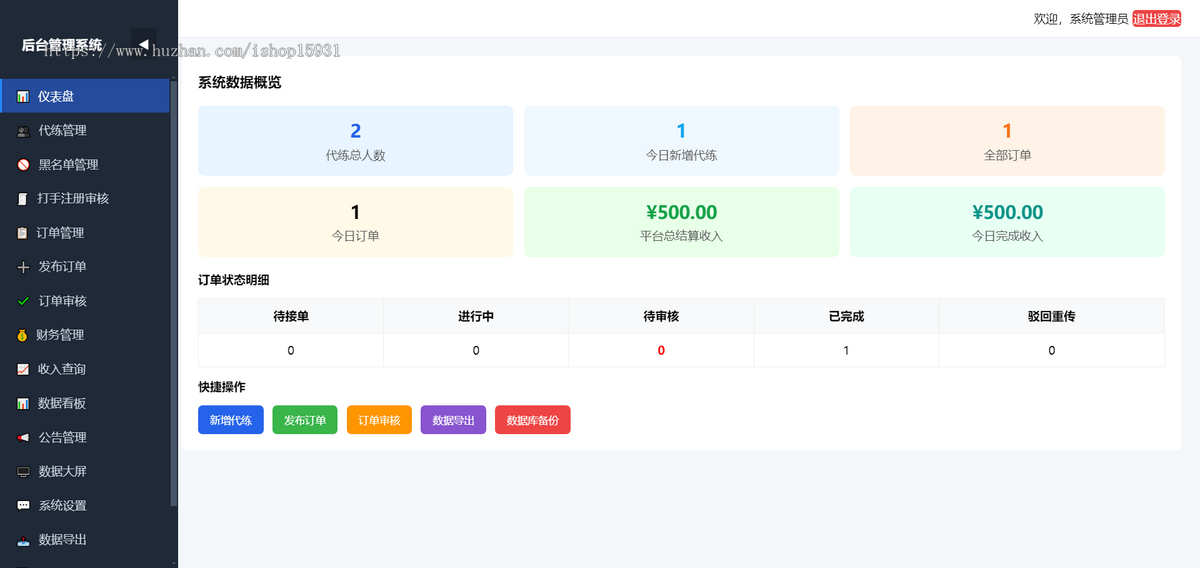Click the bar chart icon beside 数据看板
The image size is (1200, 568).
click(x=23, y=403)
